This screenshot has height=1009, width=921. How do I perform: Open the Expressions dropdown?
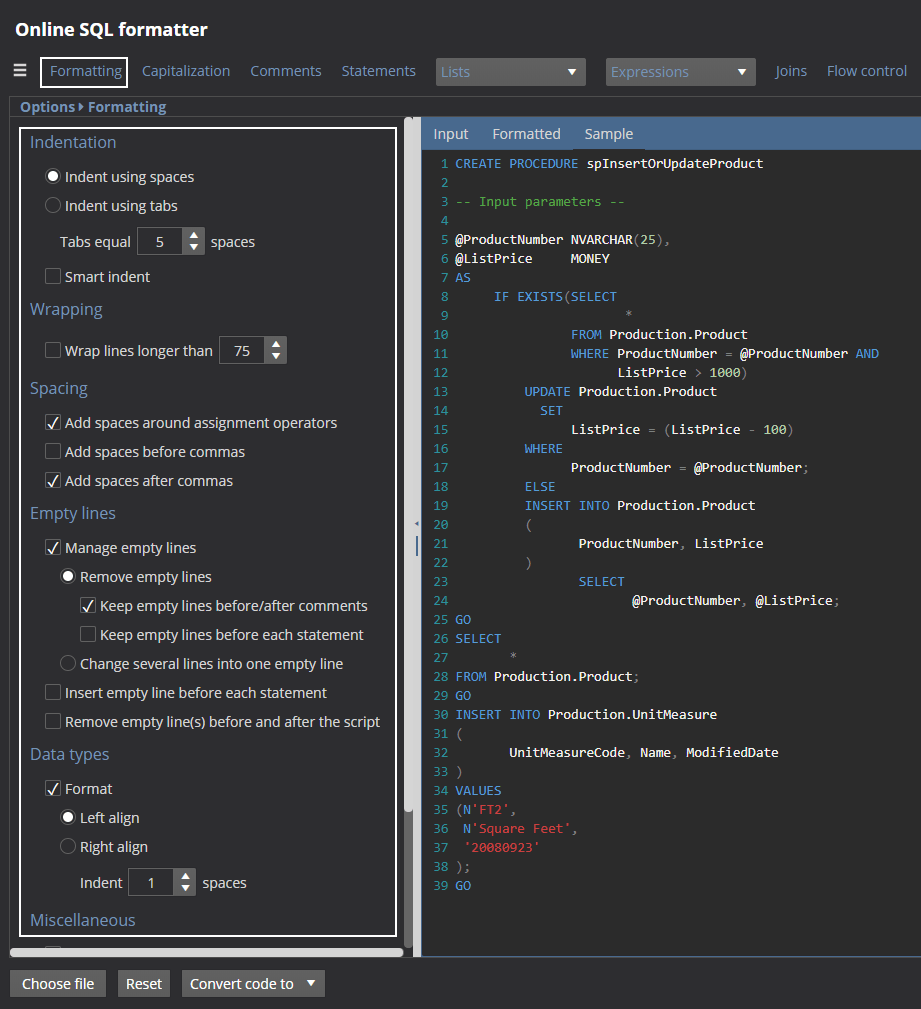coord(680,72)
